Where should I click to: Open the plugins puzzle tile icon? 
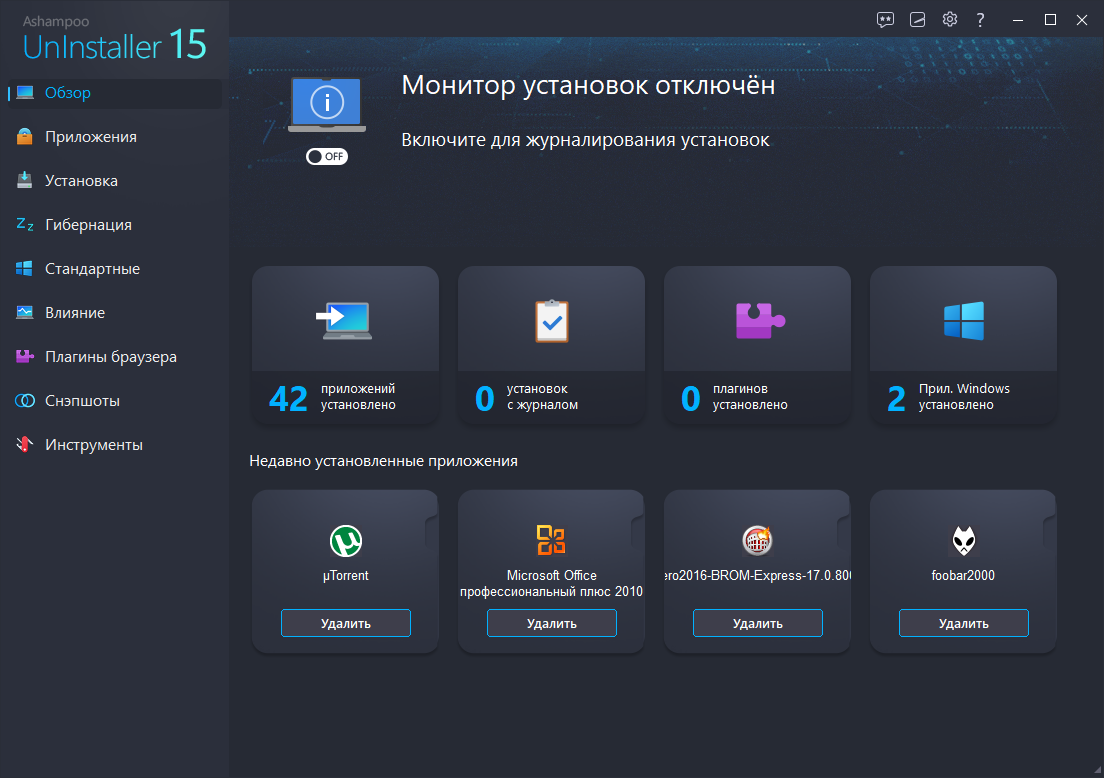(759, 320)
